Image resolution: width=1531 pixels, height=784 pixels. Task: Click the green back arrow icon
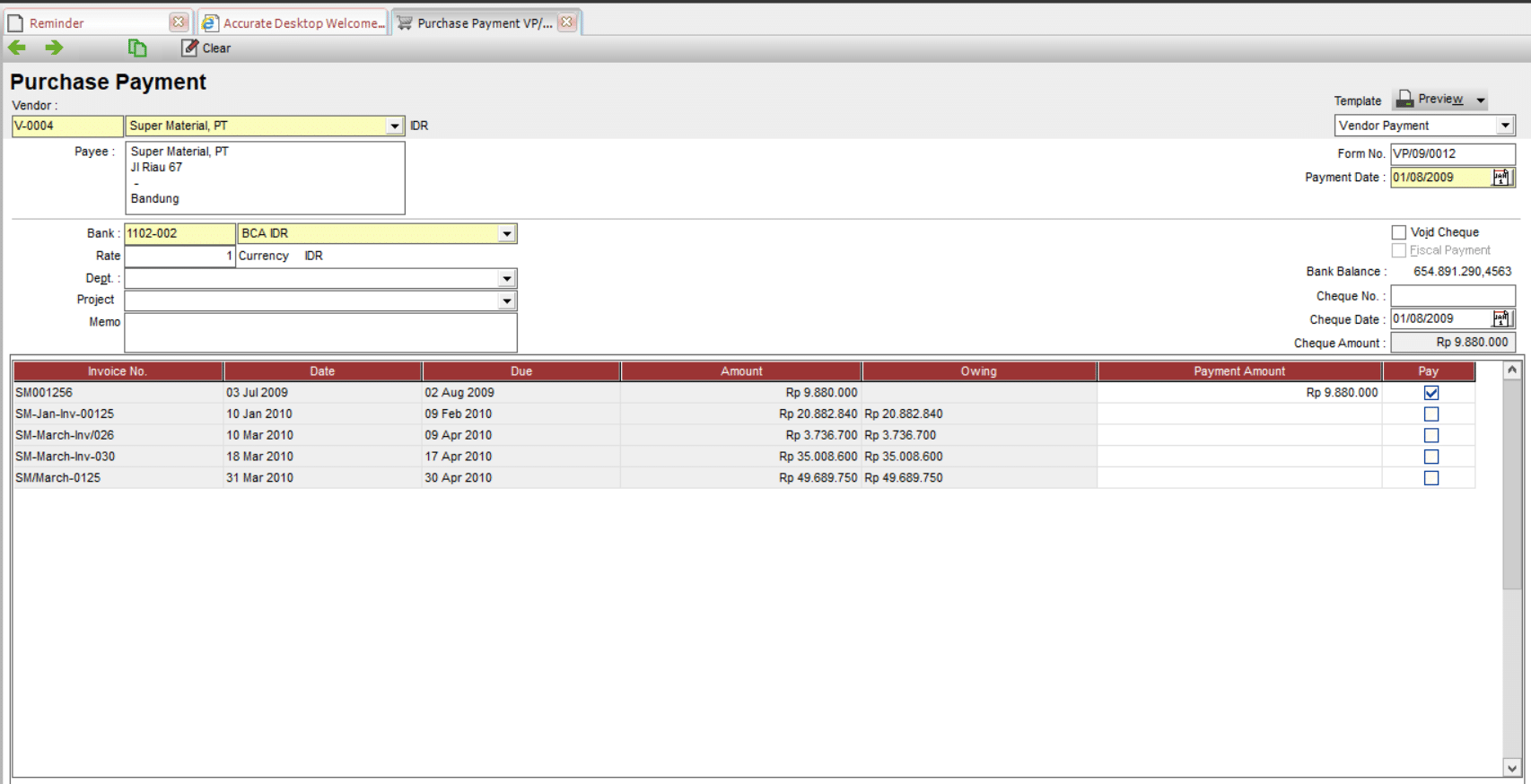pos(17,48)
